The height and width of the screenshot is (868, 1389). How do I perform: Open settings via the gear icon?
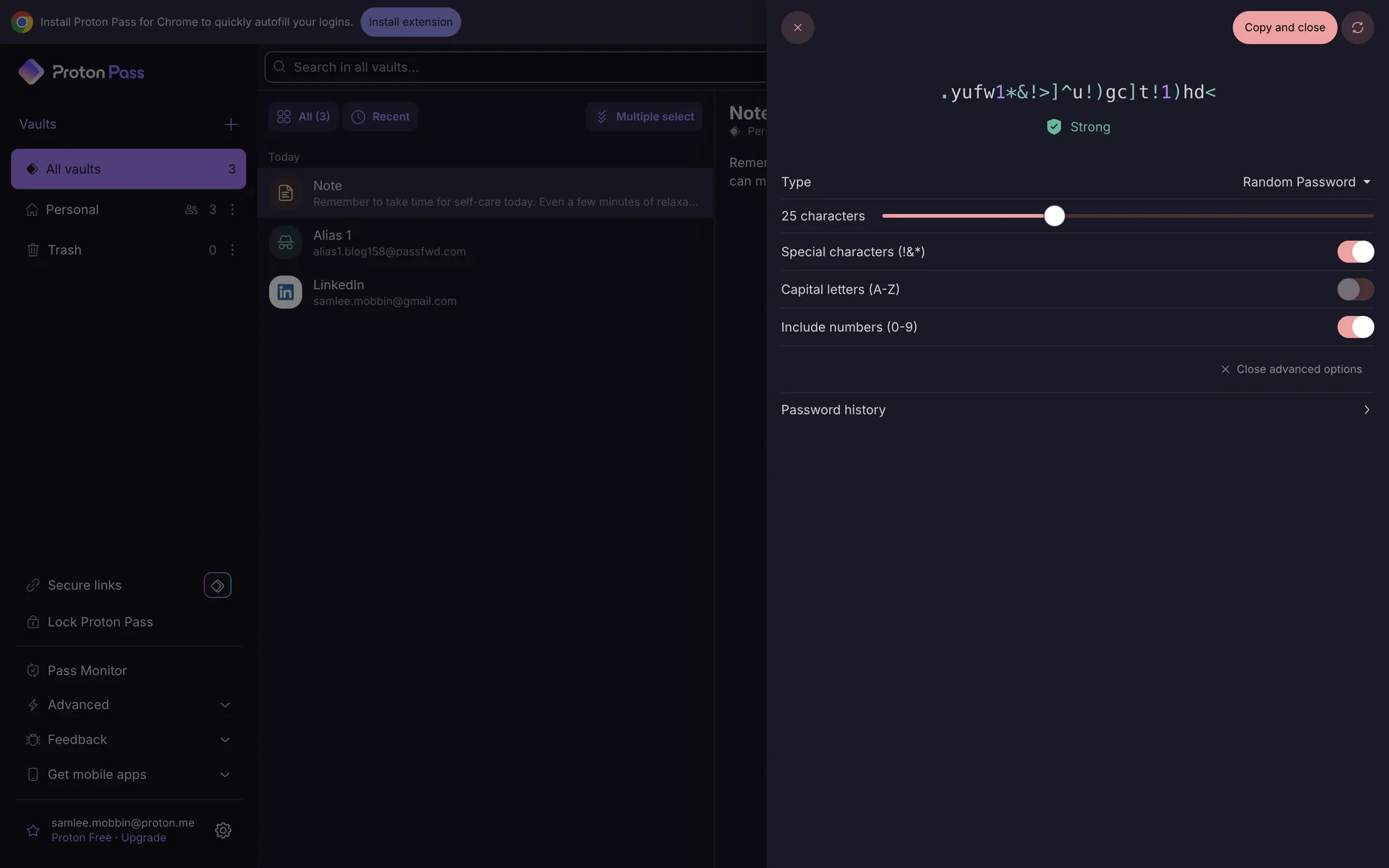[x=223, y=830]
